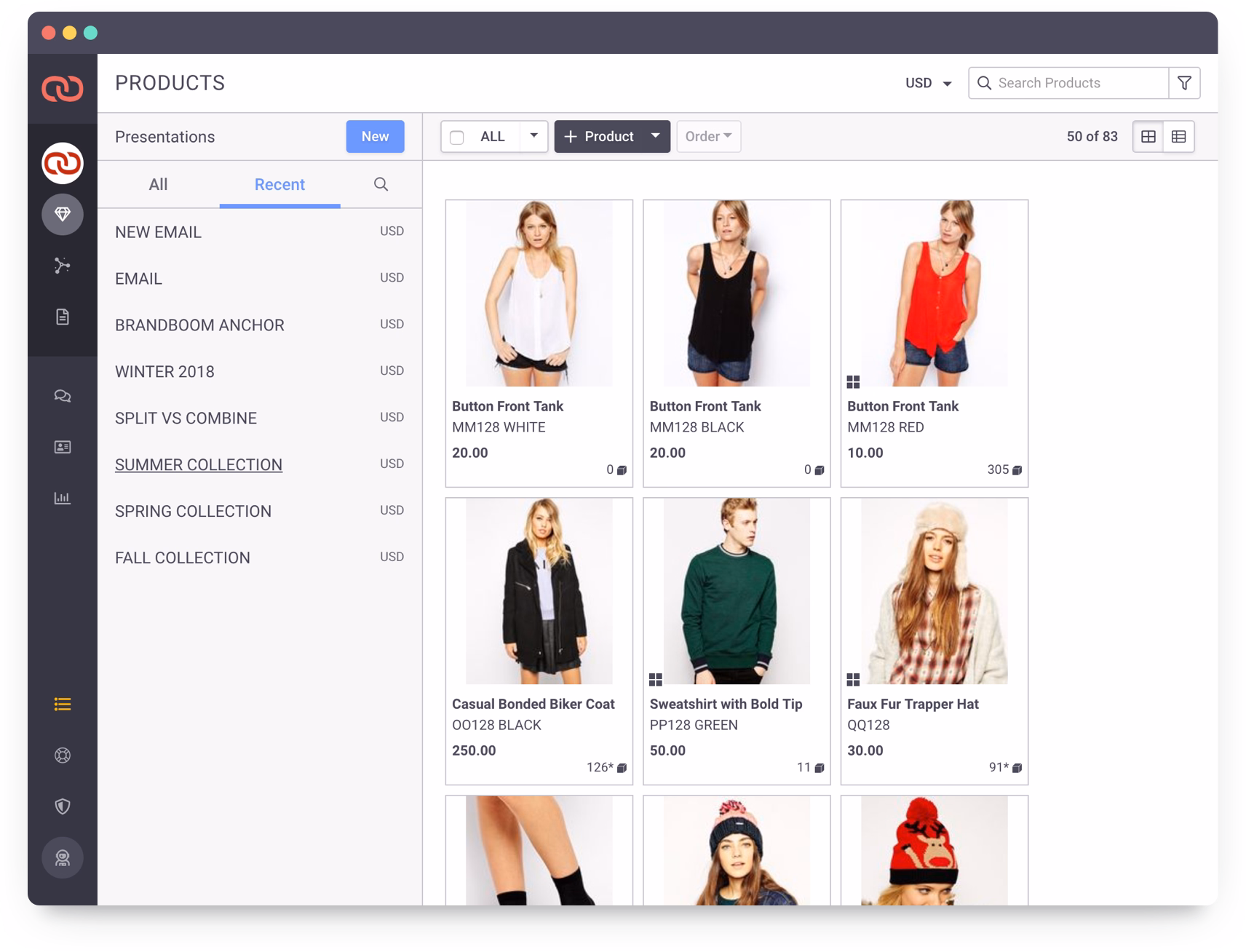This screenshot has width=1246, height=952.
Task: Click the PP128 GREEN style code
Action: tap(694, 725)
